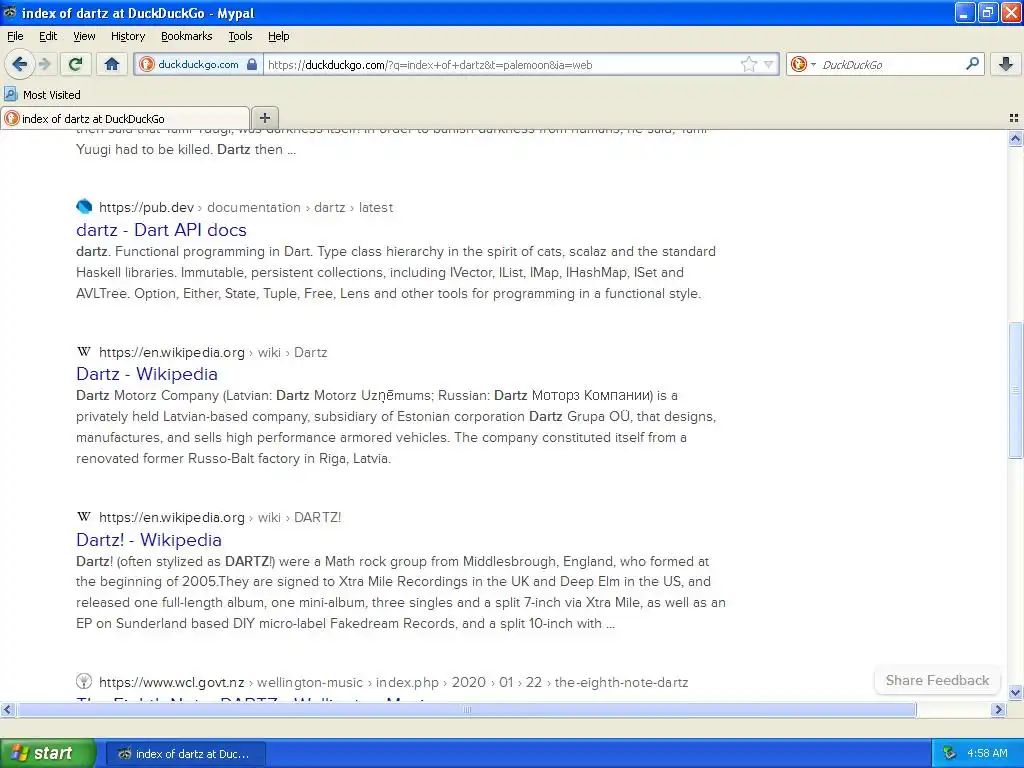The image size is (1024, 768).
Task: Open 'Dartz - Wikipedia' result link
Action: coord(147,374)
